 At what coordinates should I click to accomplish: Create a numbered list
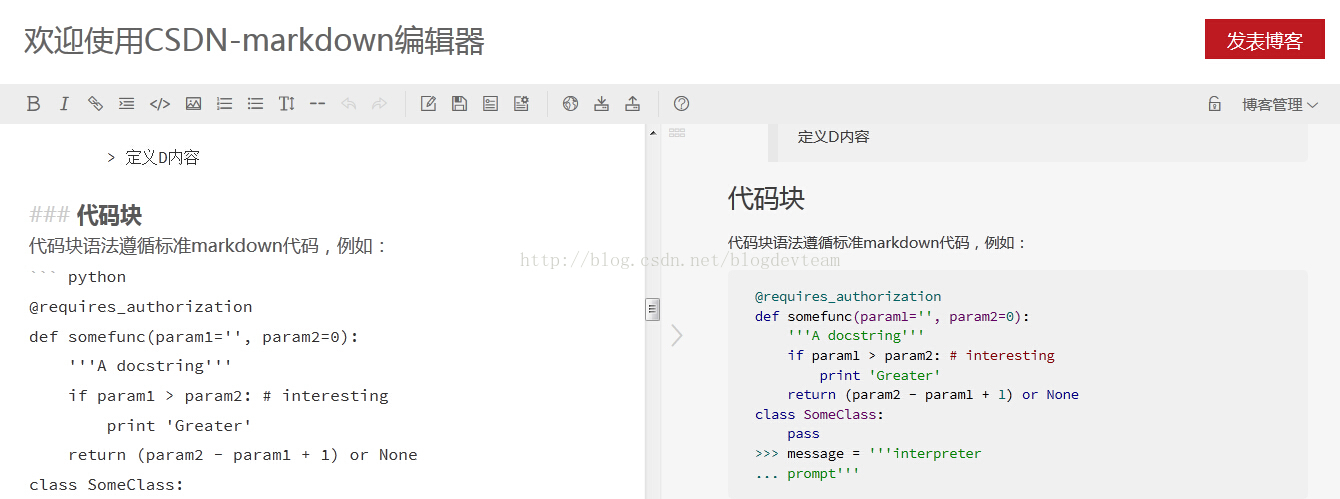point(225,104)
